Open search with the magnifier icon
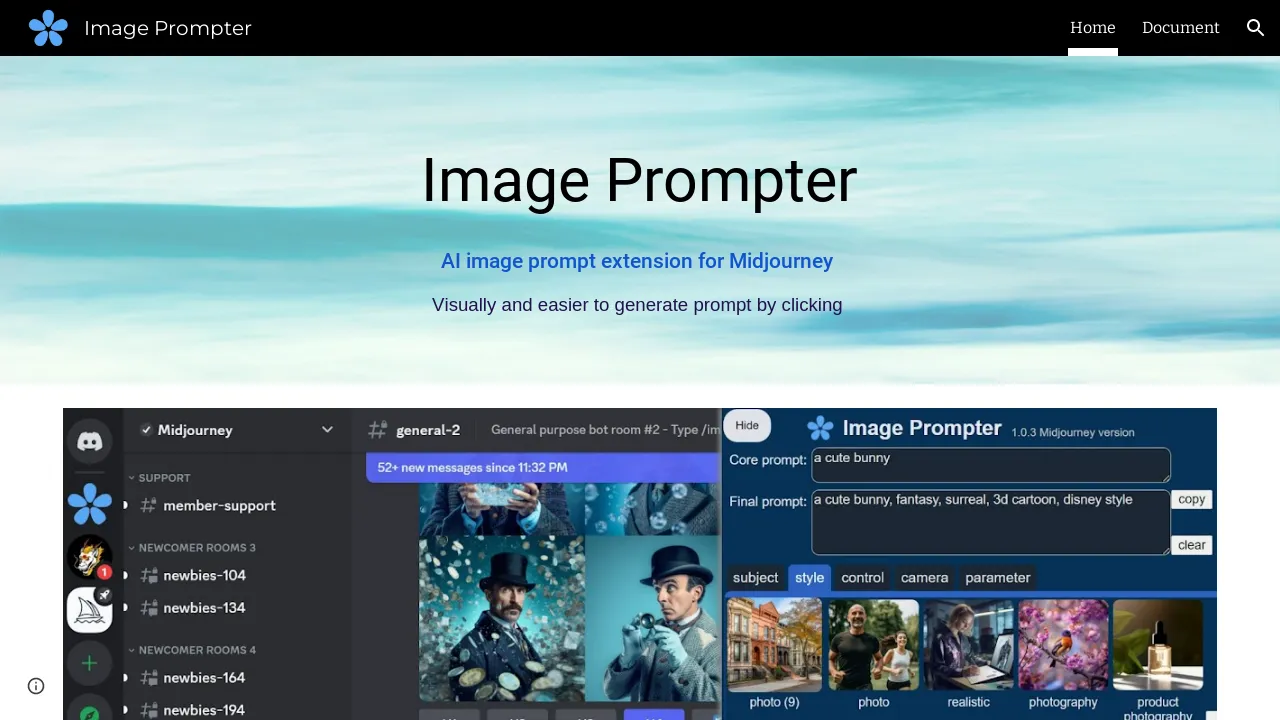1280x720 pixels. (x=1255, y=28)
